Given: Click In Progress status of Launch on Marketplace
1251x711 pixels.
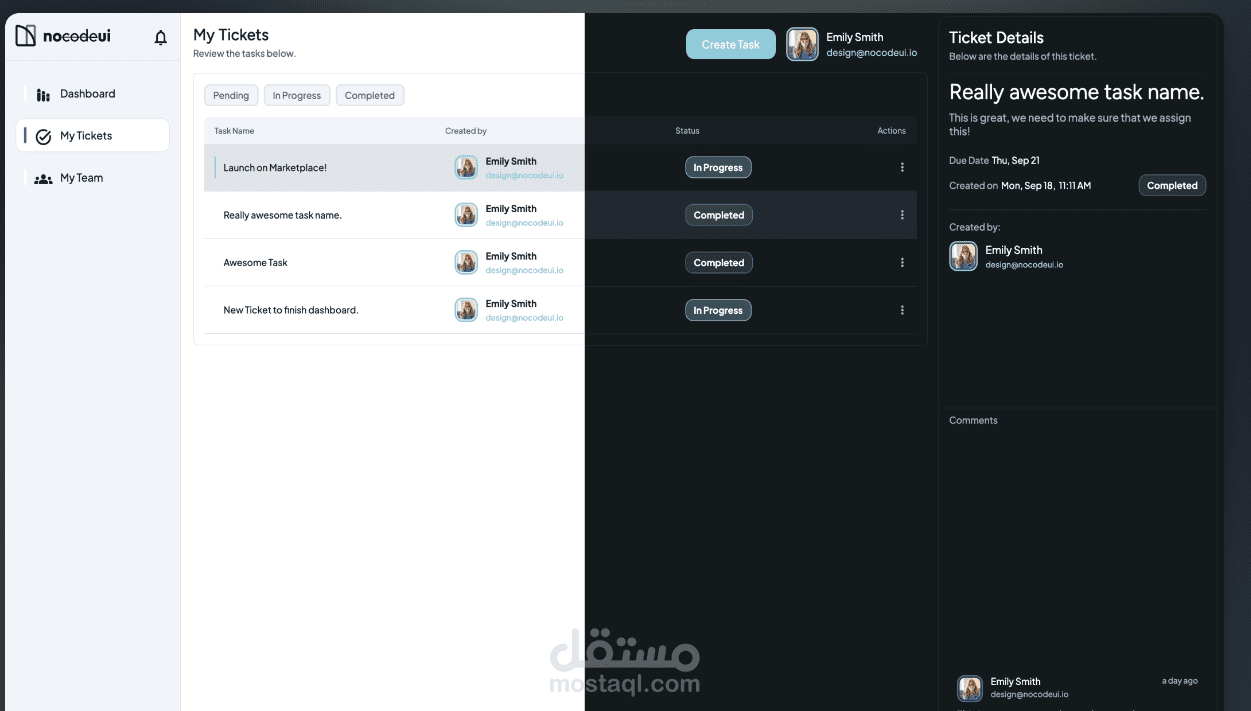Looking at the screenshot, I should point(718,168).
